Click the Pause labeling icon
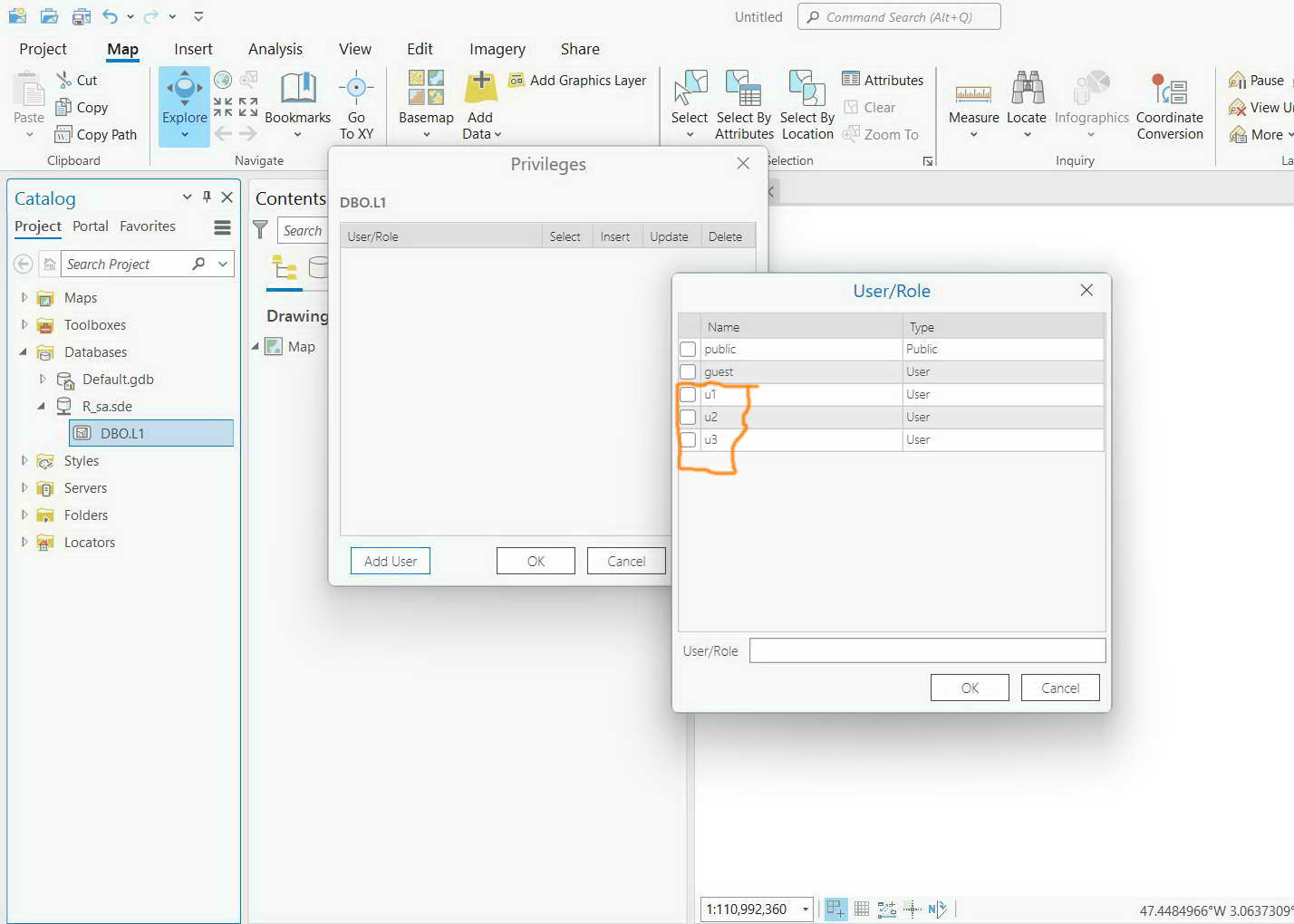The width and height of the screenshot is (1294, 924). tap(1237, 80)
